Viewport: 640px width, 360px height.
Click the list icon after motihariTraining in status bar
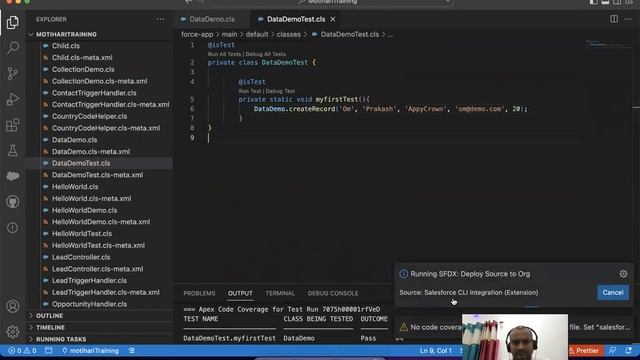[131, 351]
